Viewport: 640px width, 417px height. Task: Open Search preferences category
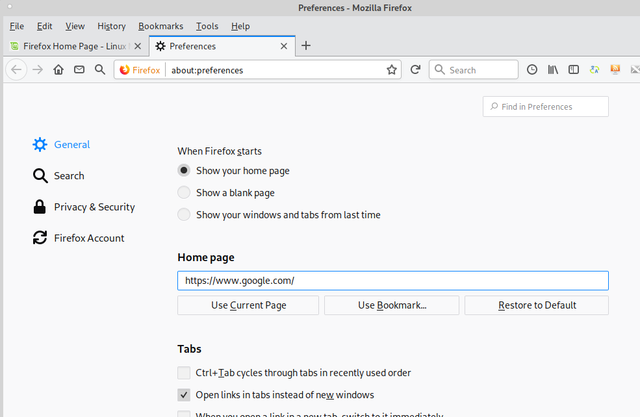(58, 176)
